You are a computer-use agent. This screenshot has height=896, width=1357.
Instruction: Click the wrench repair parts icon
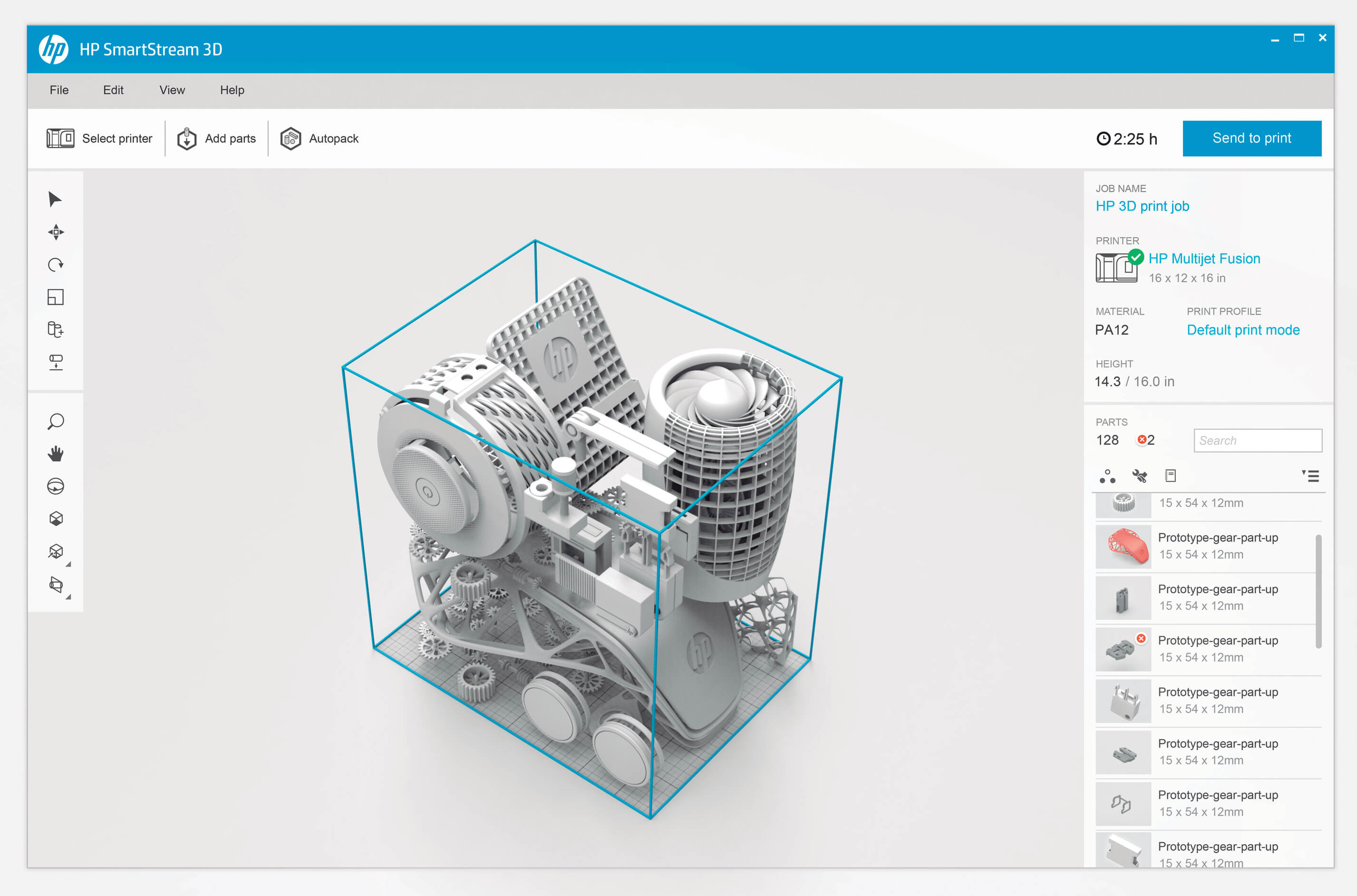(1139, 476)
